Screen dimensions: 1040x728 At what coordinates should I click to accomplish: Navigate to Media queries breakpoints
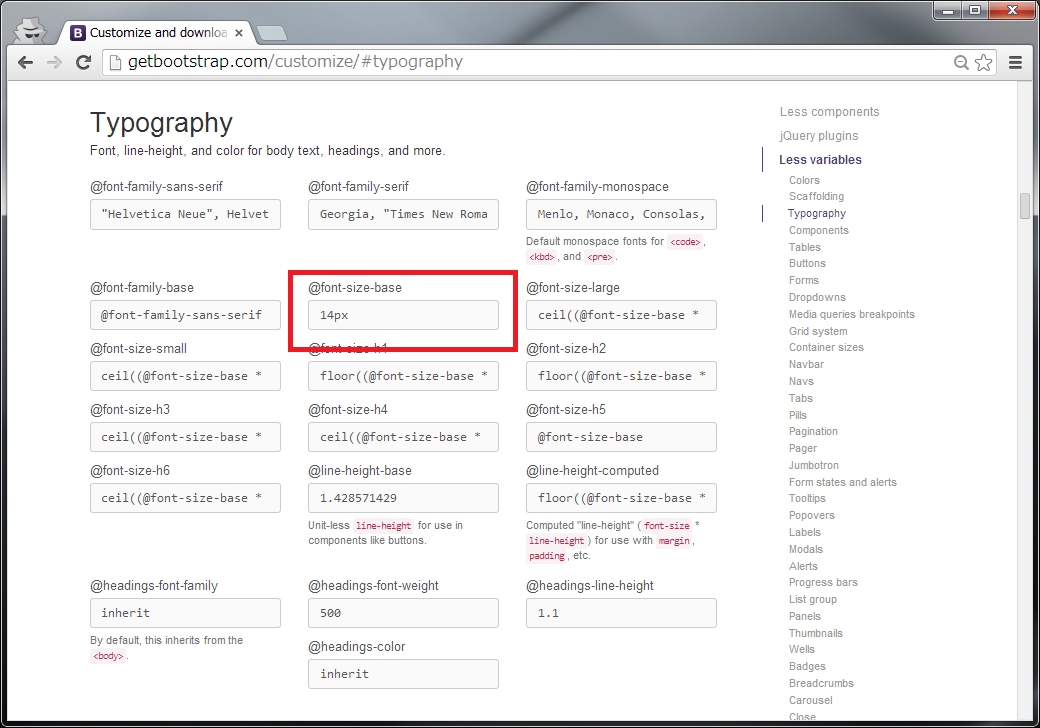(852, 313)
